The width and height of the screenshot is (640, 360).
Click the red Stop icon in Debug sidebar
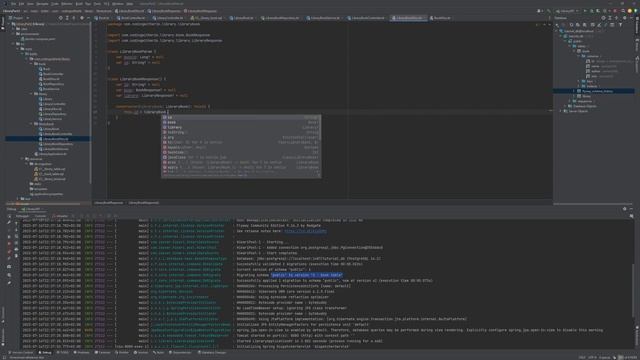pos(9,243)
